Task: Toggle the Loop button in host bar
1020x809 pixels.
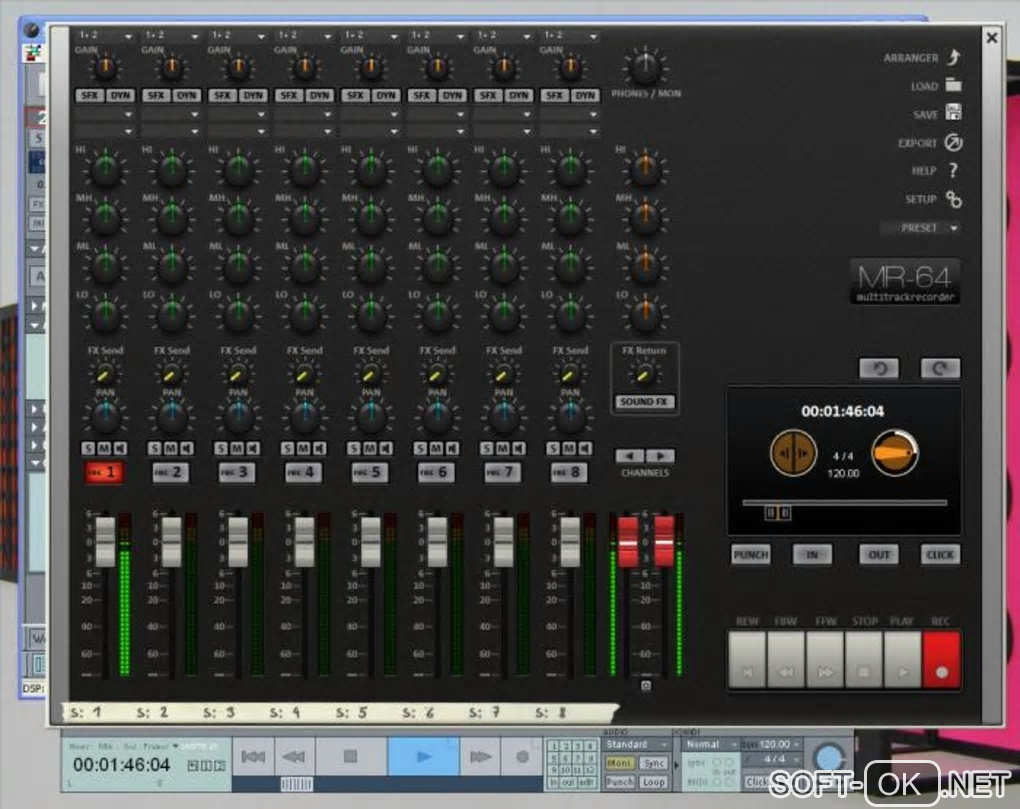Action: tap(654, 782)
